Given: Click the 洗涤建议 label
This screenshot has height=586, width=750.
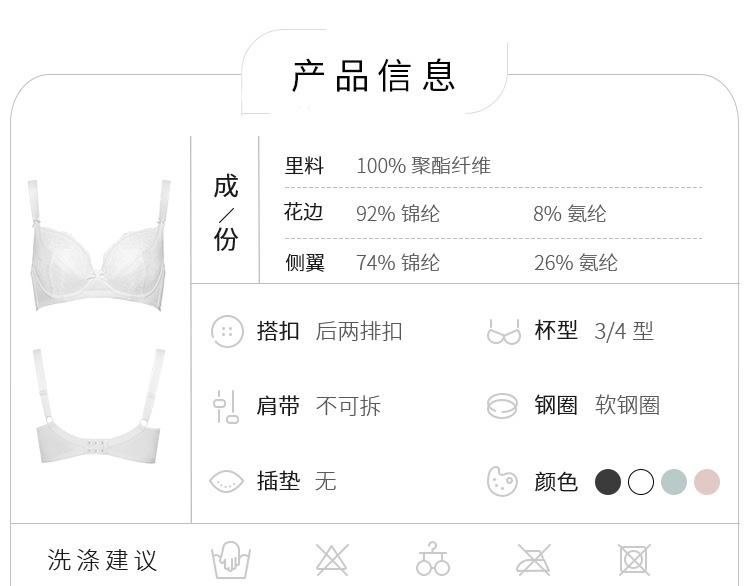Looking at the screenshot, I should point(102,560).
